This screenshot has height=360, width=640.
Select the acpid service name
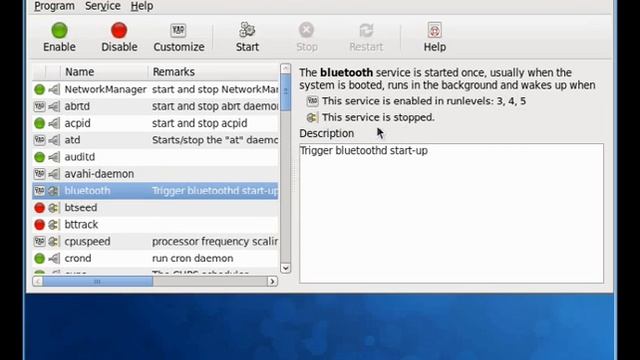coord(78,123)
